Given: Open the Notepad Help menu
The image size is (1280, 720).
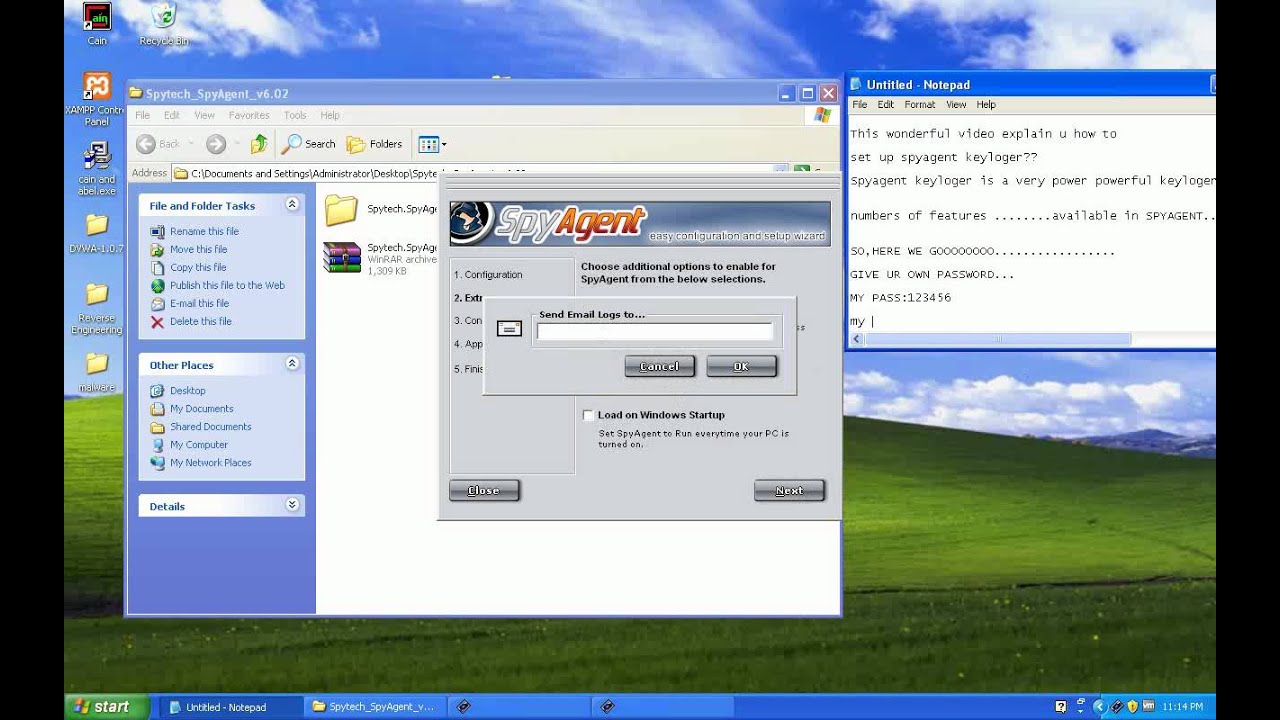Looking at the screenshot, I should click(x=986, y=104).
